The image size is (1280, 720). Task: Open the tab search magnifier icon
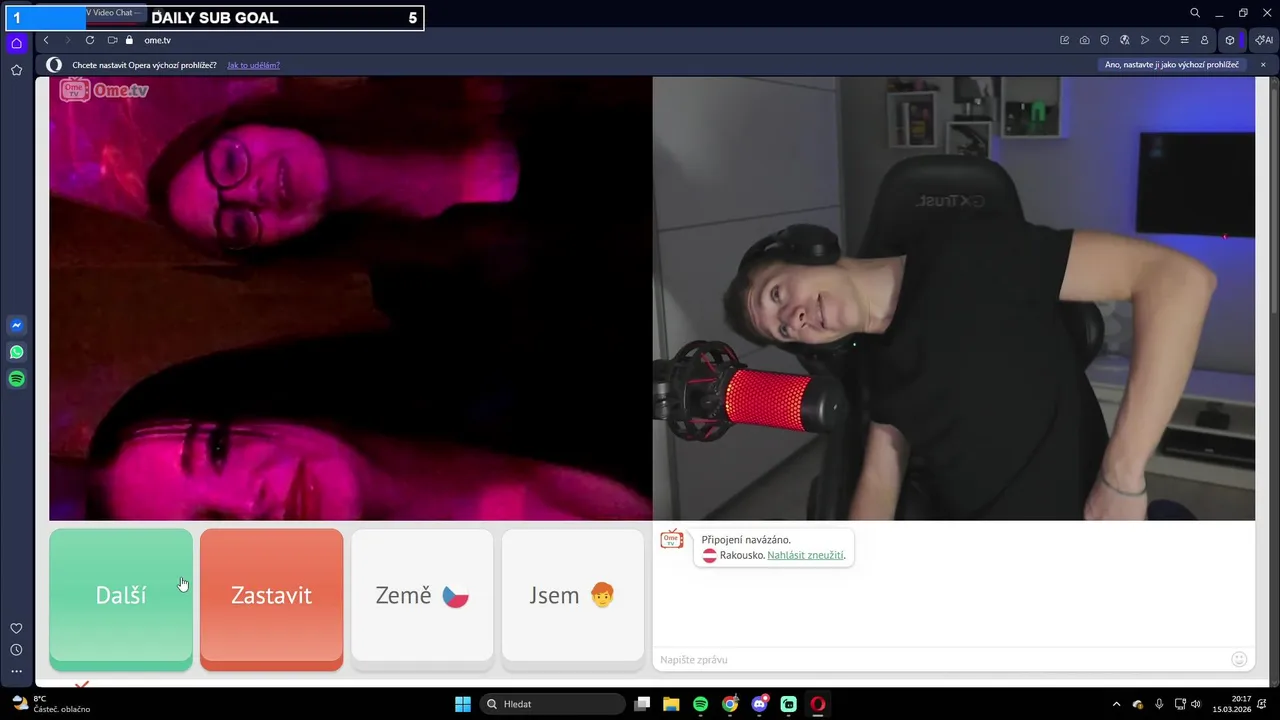[1195, 13]
